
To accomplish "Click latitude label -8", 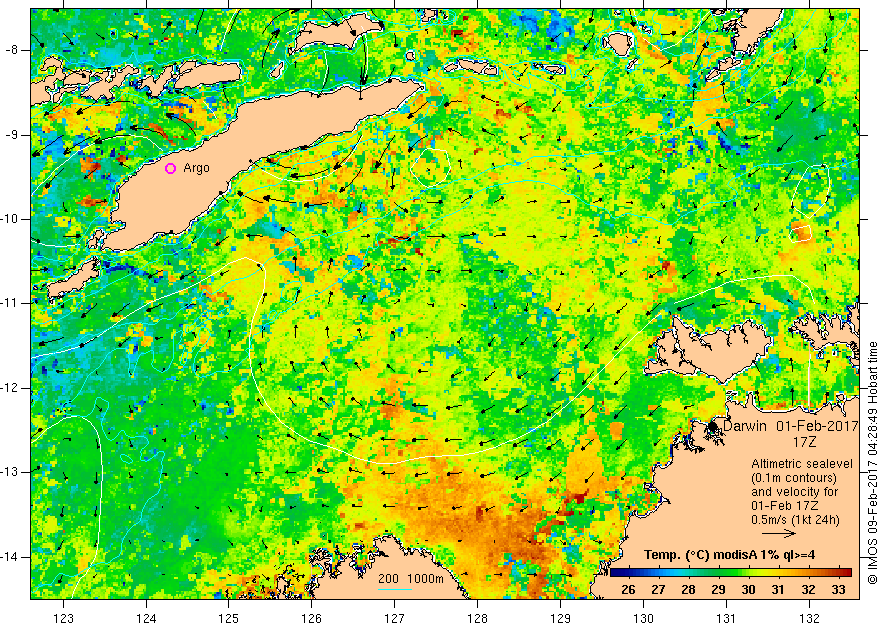I will click(x=12, y=50).
